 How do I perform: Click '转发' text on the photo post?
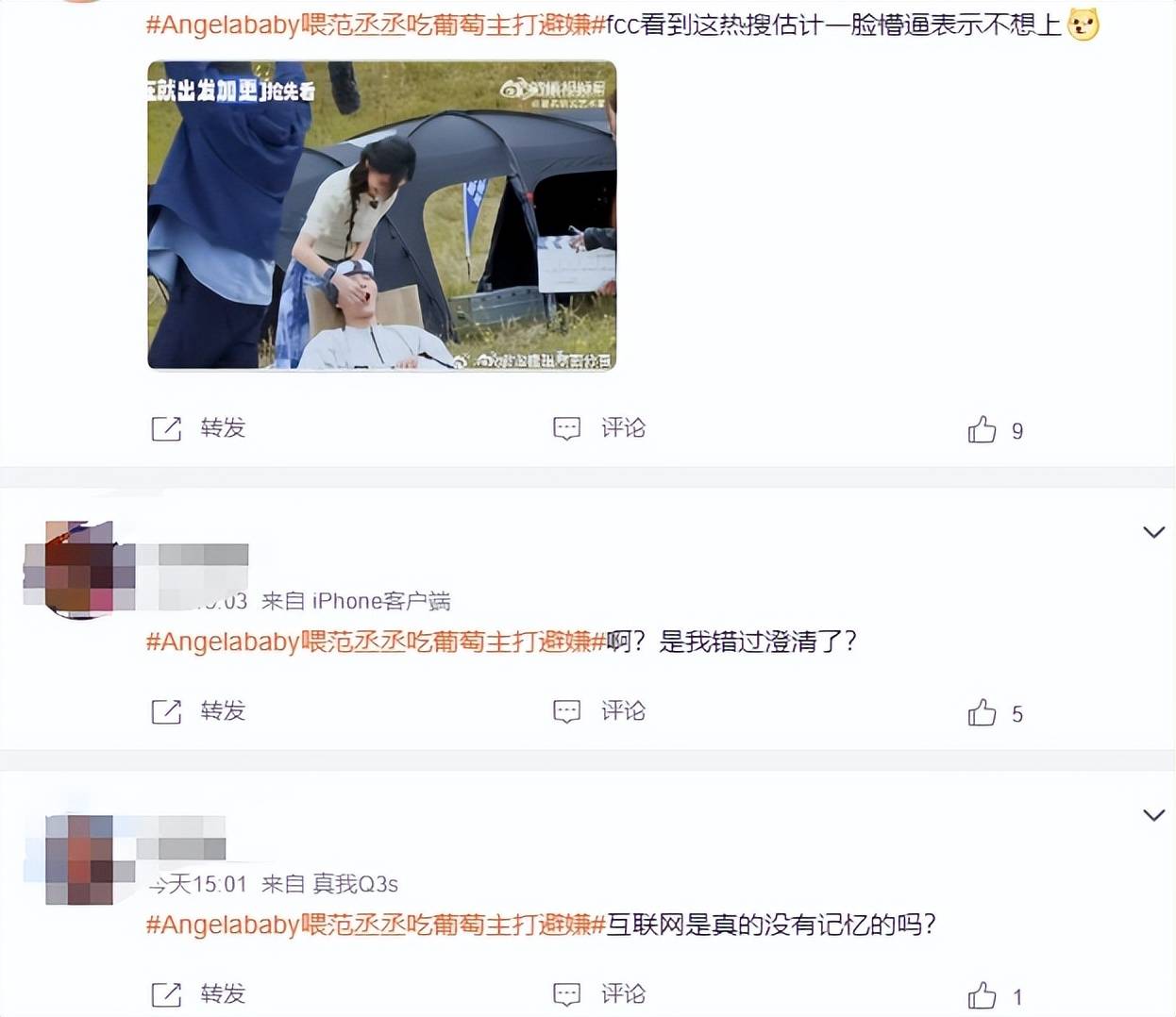(223, 428)
